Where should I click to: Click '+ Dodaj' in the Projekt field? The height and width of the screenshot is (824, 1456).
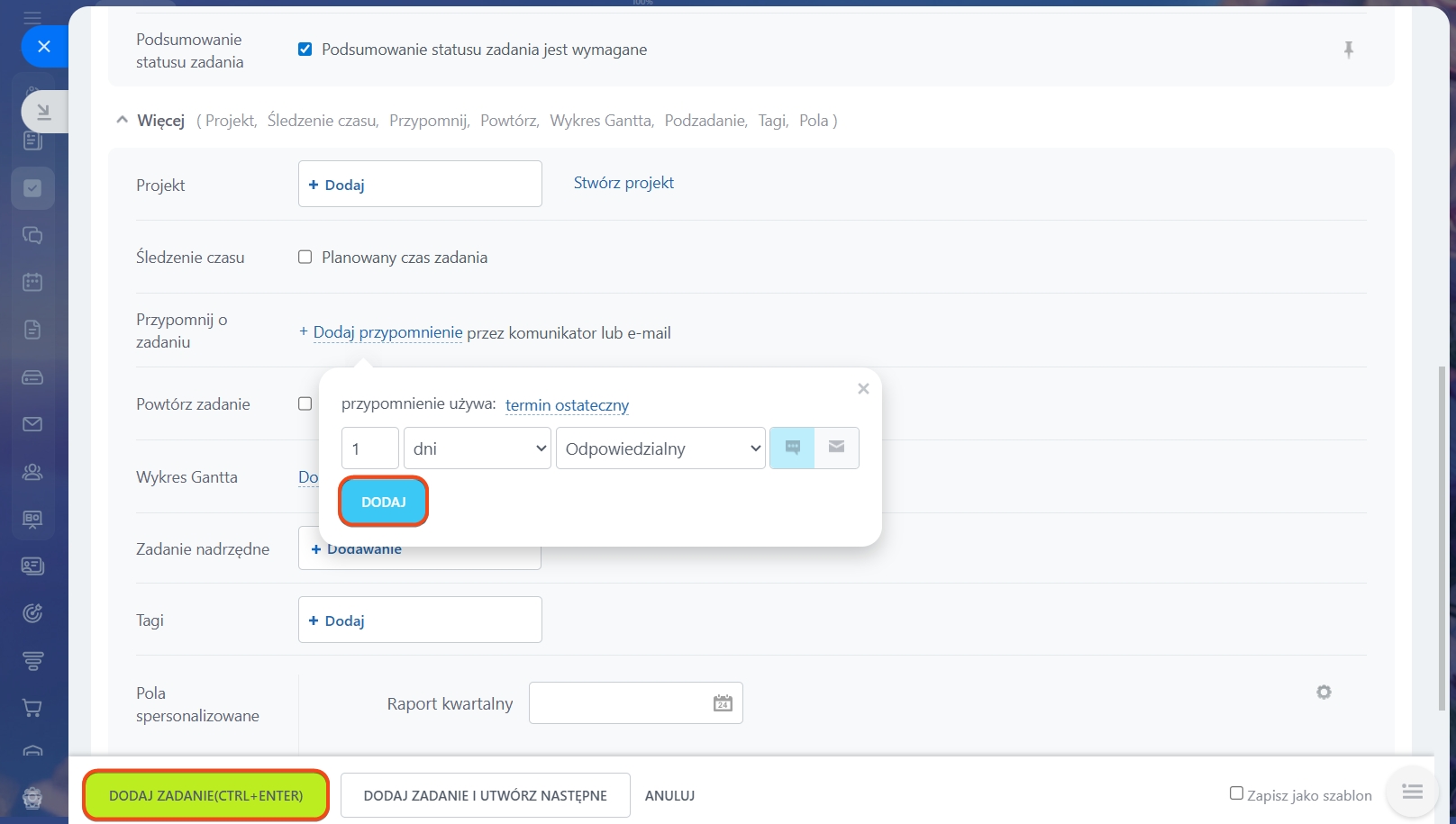point(336,185)
